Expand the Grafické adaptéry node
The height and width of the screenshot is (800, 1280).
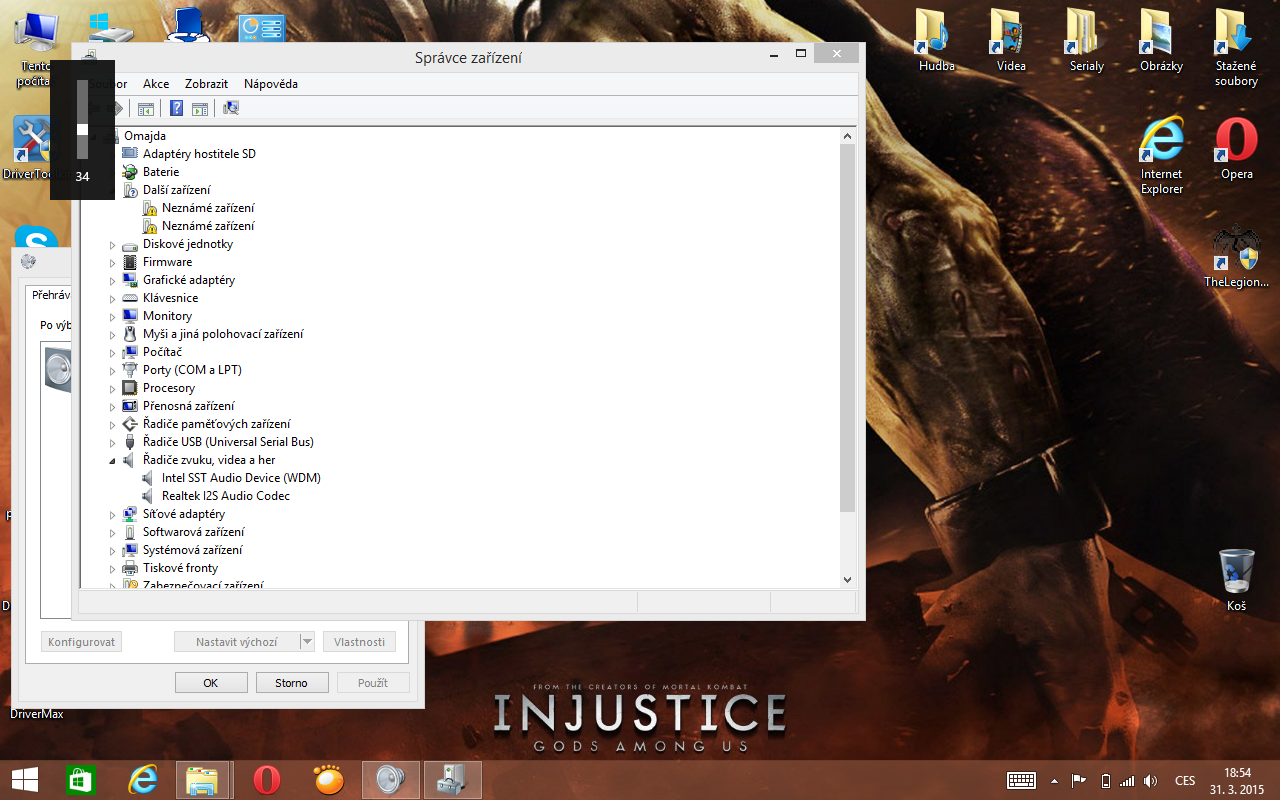click(113, 281)
